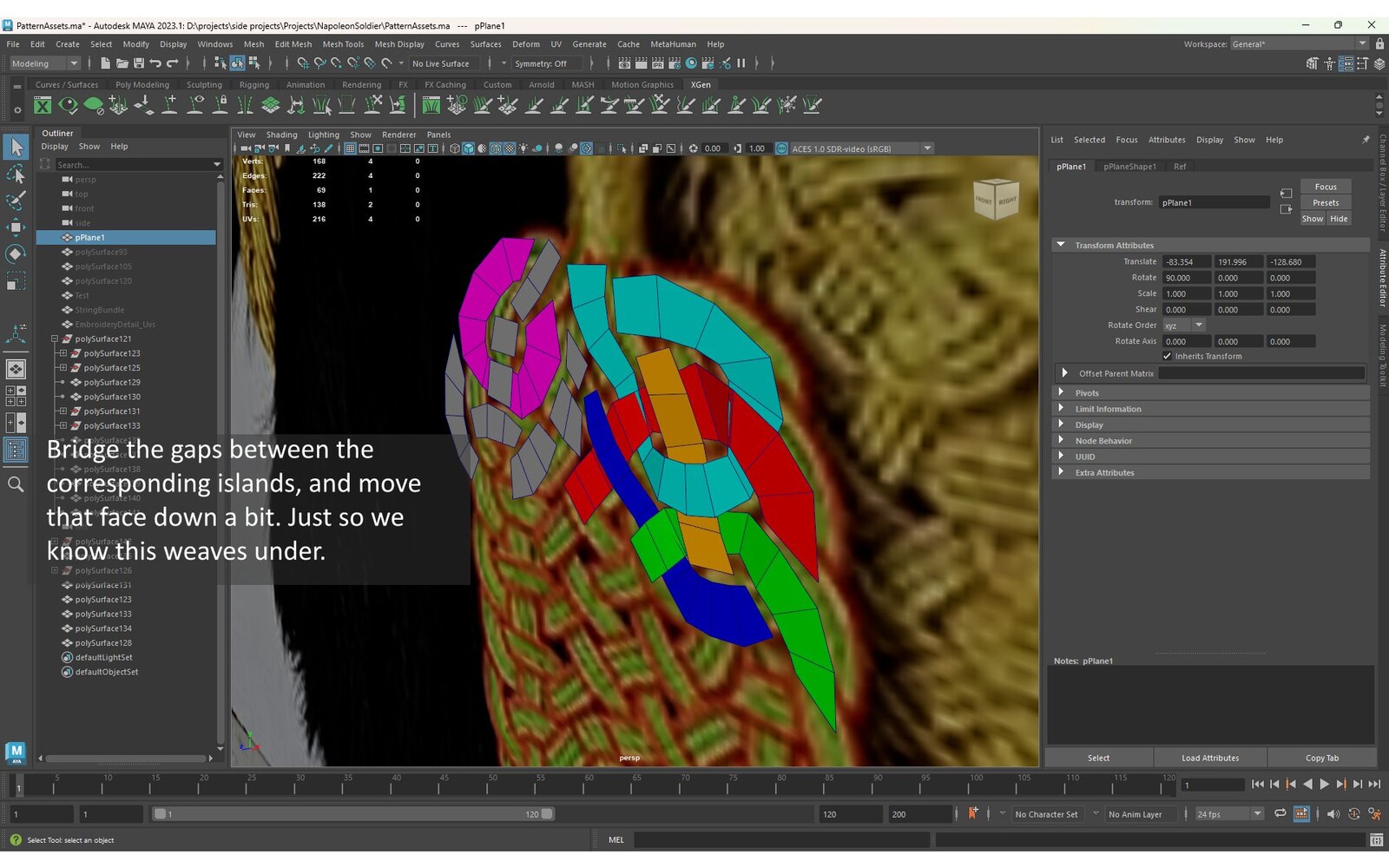Click go to end of playback range
Image resolution: width=1389 pixels, height=868 pixels.
click(x=1374, y=785)
